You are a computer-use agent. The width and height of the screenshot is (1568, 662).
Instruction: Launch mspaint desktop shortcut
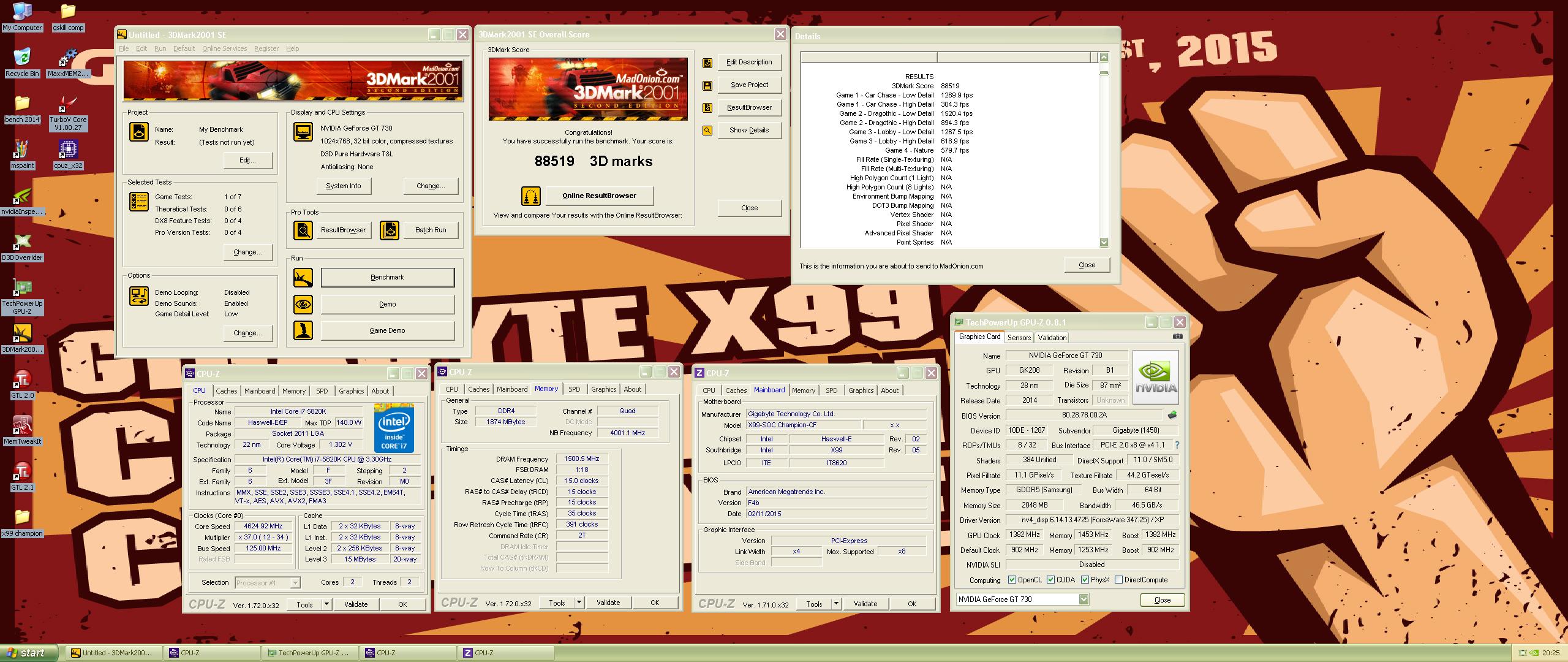pos(22,154)
